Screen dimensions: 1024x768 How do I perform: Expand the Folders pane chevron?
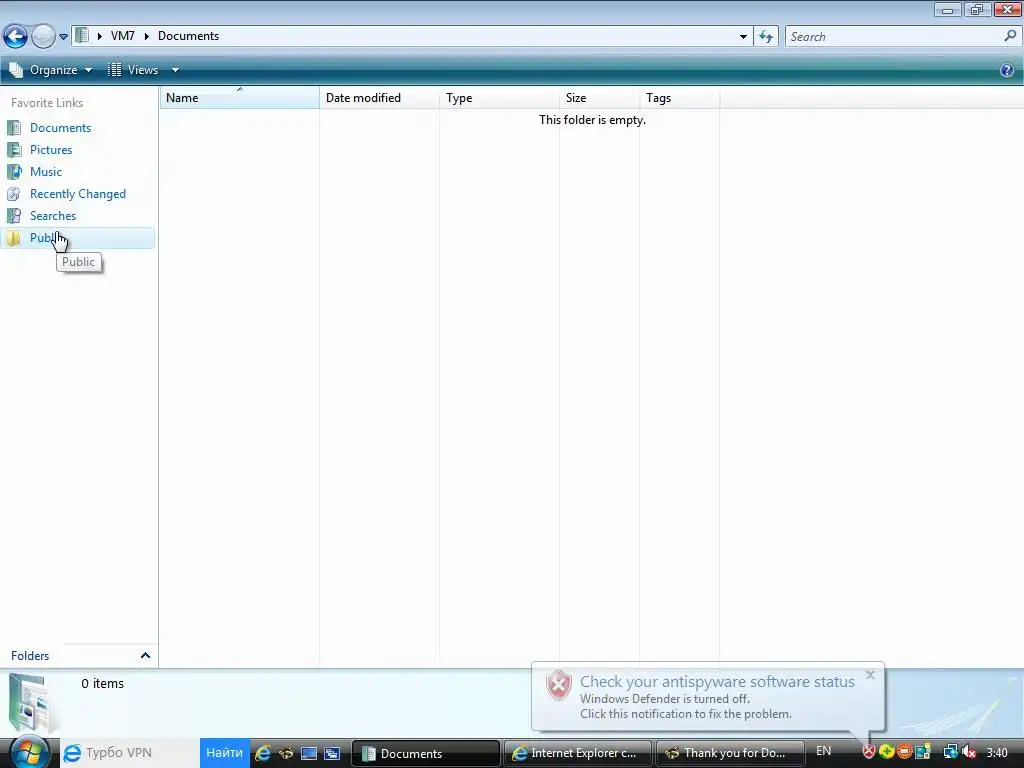pos(145,655)
